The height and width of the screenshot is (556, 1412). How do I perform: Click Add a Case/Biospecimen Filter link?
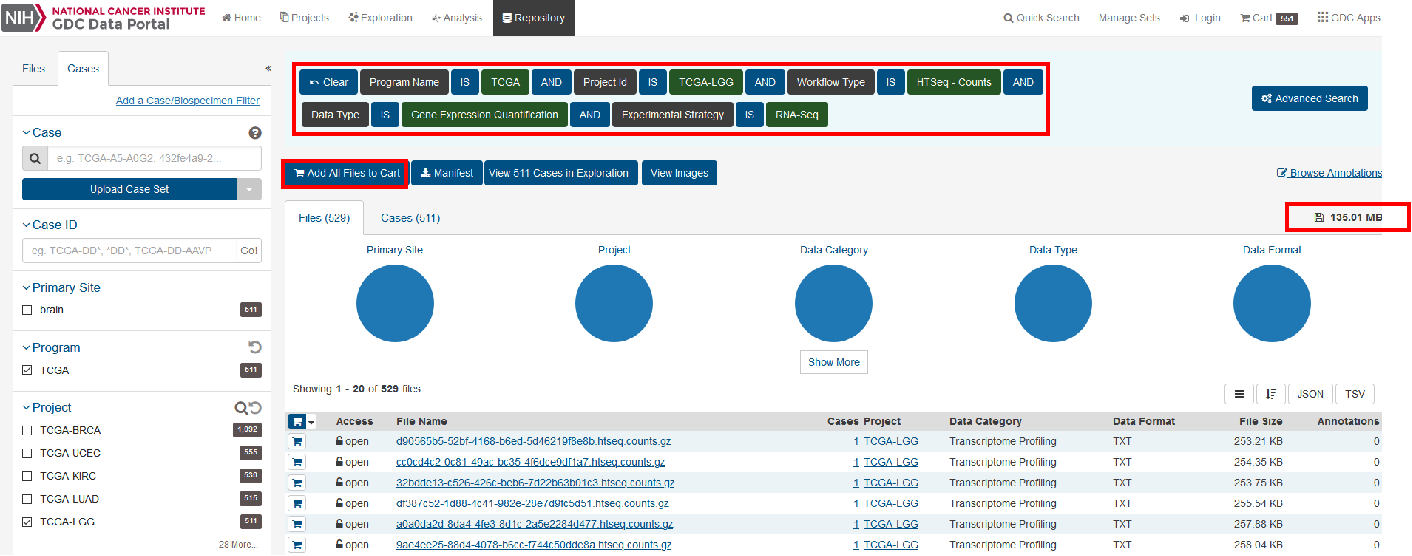pos(188,101)
